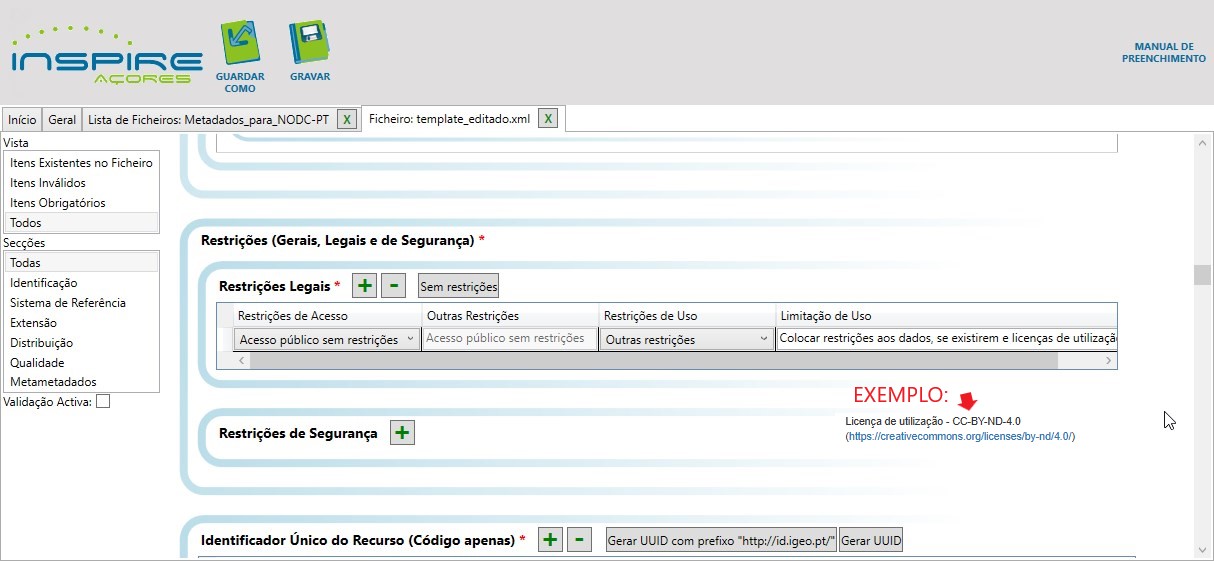Viewport: 1214px width, 561px height.
Task: Click Gerar UUID com prefixo button
Action: 721,541
